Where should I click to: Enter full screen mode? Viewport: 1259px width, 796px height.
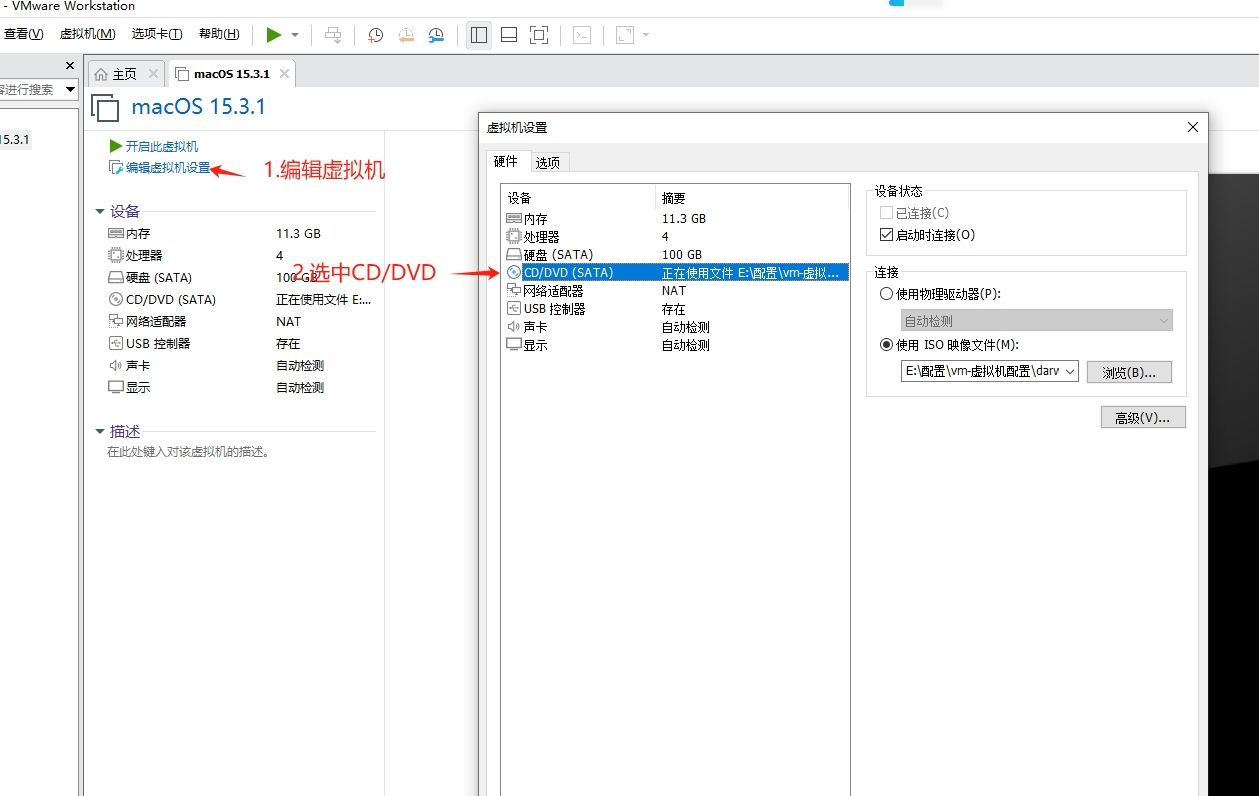point(538,34)
